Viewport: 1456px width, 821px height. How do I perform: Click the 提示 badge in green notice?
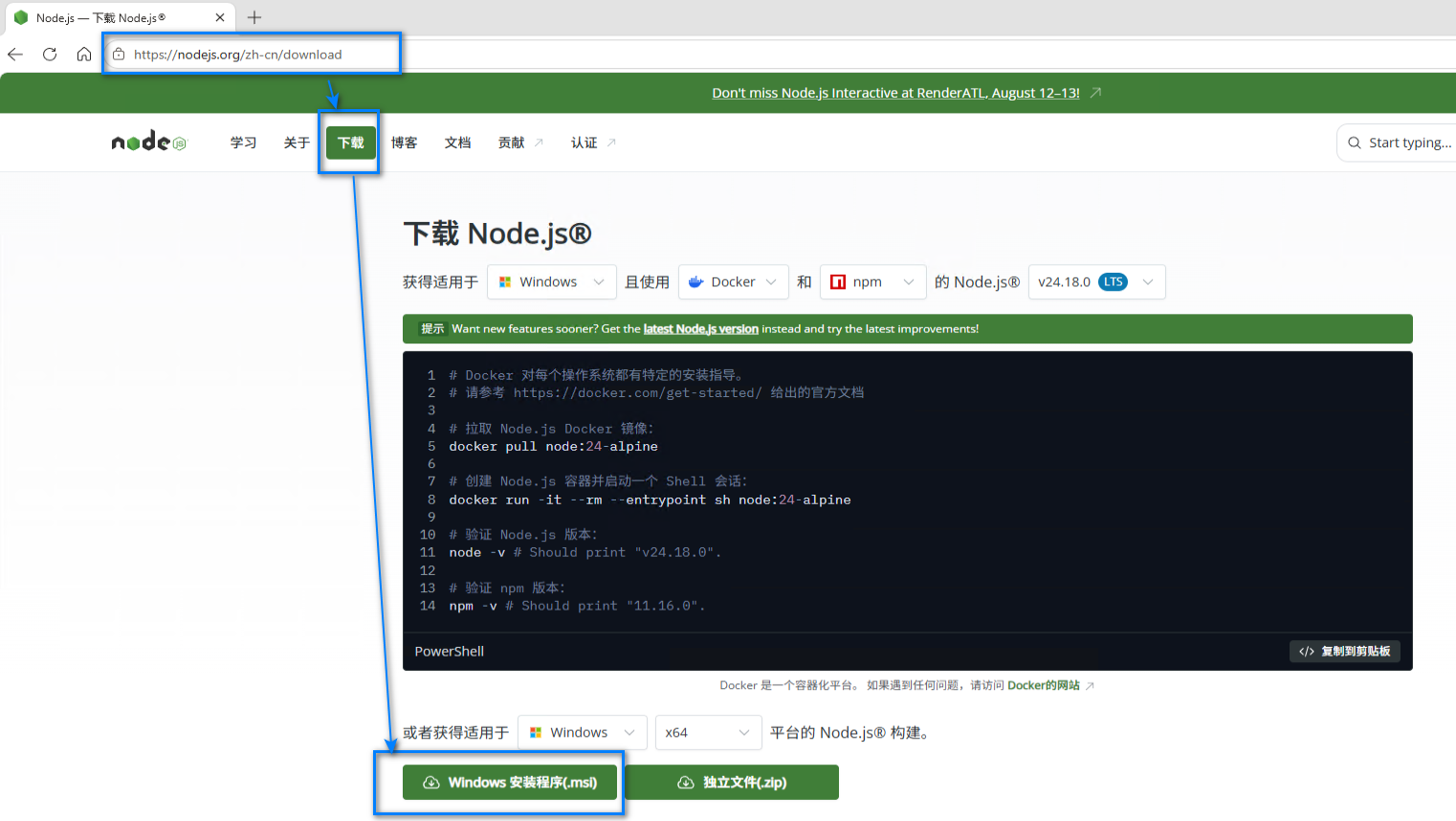point(432,329)
